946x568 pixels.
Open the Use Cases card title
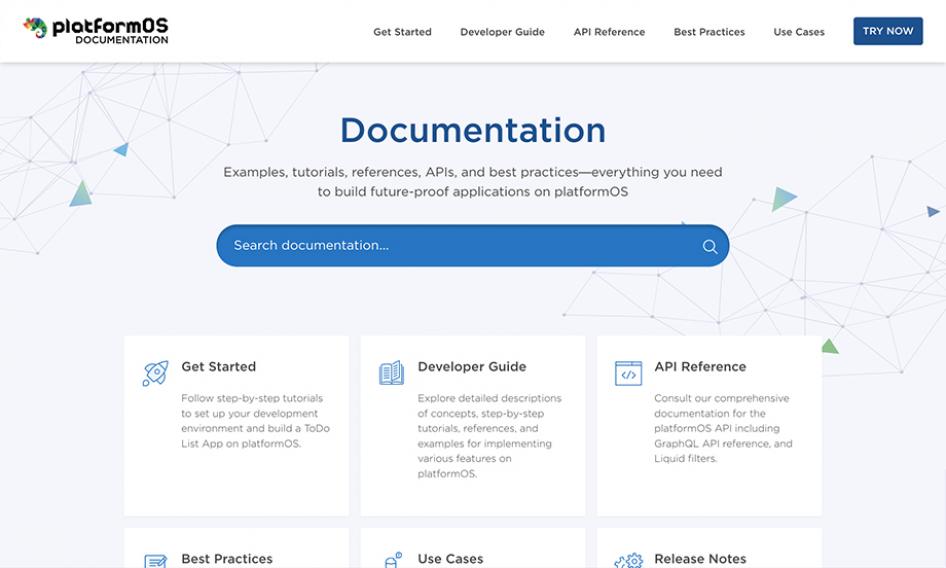[x=450, y=559]
